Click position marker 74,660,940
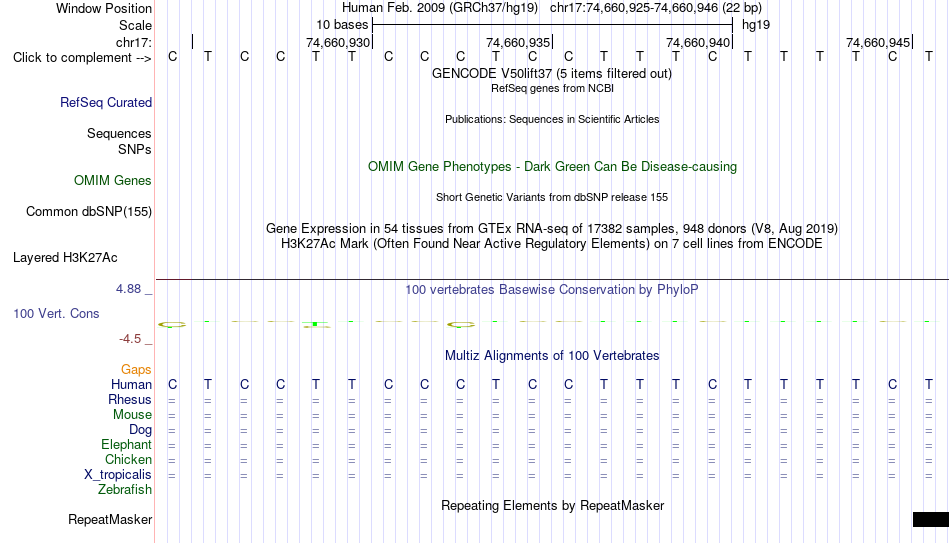 pyautogui.click(x=698, y=42)
